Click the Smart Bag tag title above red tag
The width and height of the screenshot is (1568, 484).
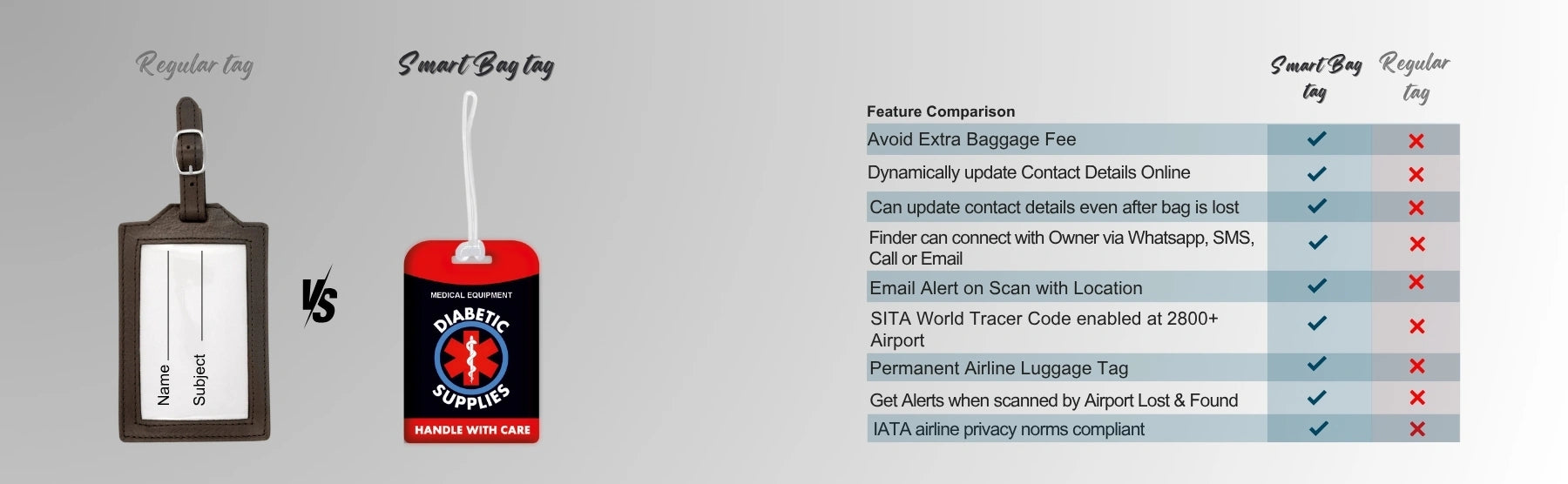pos(476,65)
